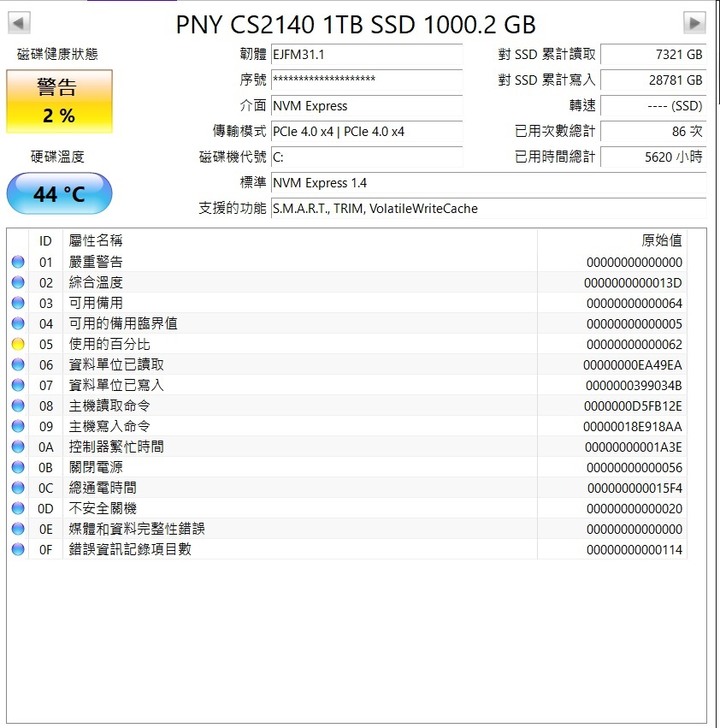The width and height of the screenshot is (720, 728).
Task: Select the 媒體和資料完整性錯誤 attribute row
Action: [x=347, y=529]
